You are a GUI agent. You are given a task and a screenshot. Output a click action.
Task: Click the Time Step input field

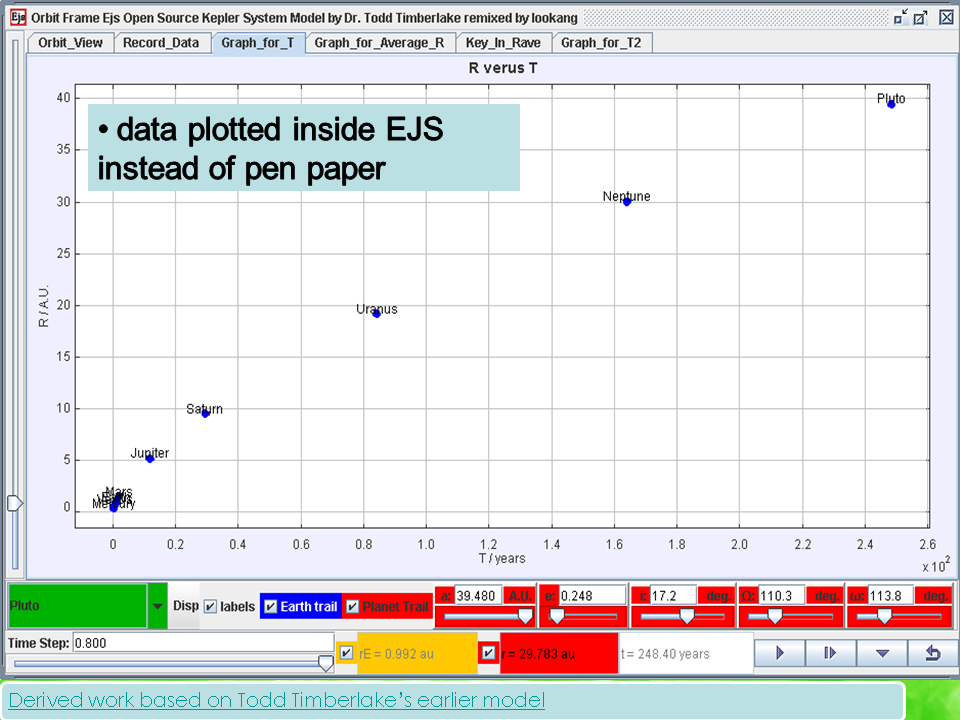point(203,643)
